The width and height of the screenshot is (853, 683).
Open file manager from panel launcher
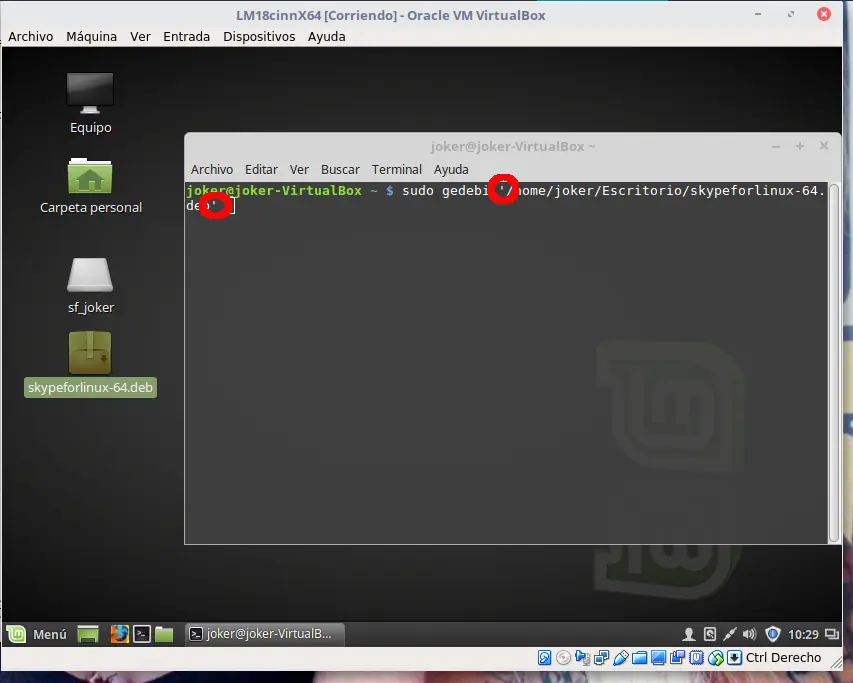click(x=164, y=634)
